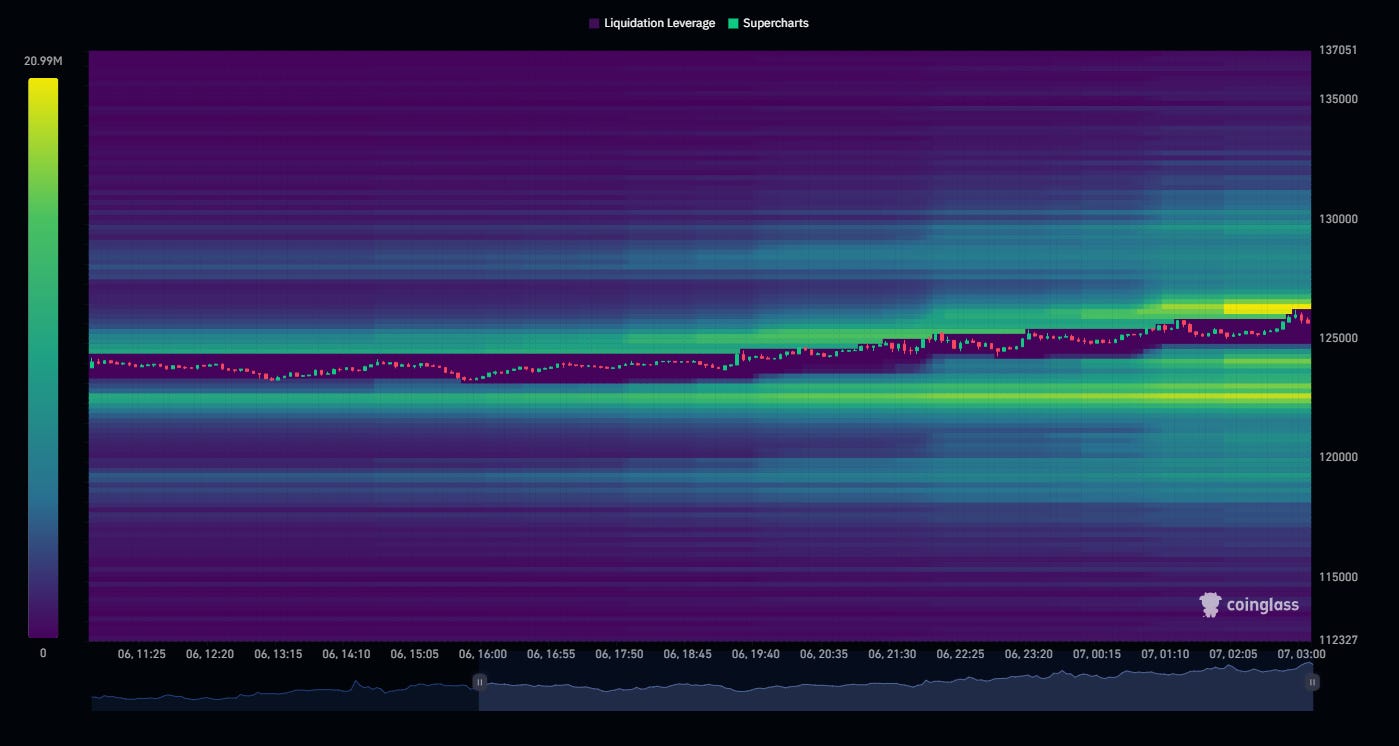Click the 07, 03:00 time label
The height and width of the screenshot is (746, 1399).
click(1301, 654)
